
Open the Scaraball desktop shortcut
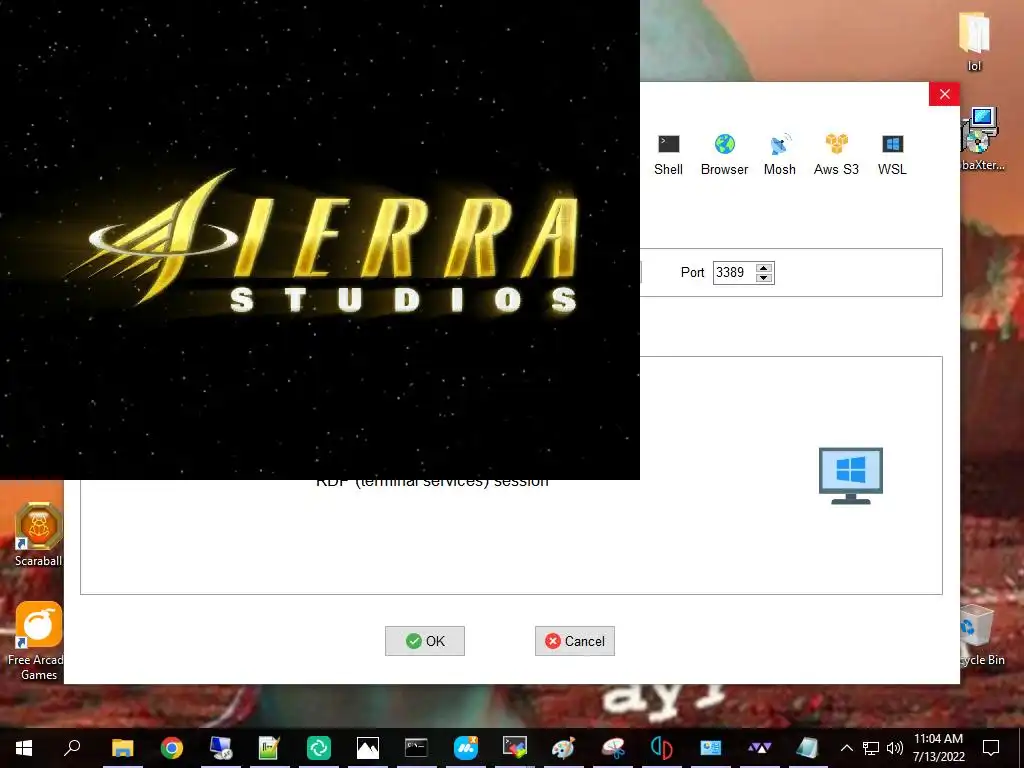39,534
